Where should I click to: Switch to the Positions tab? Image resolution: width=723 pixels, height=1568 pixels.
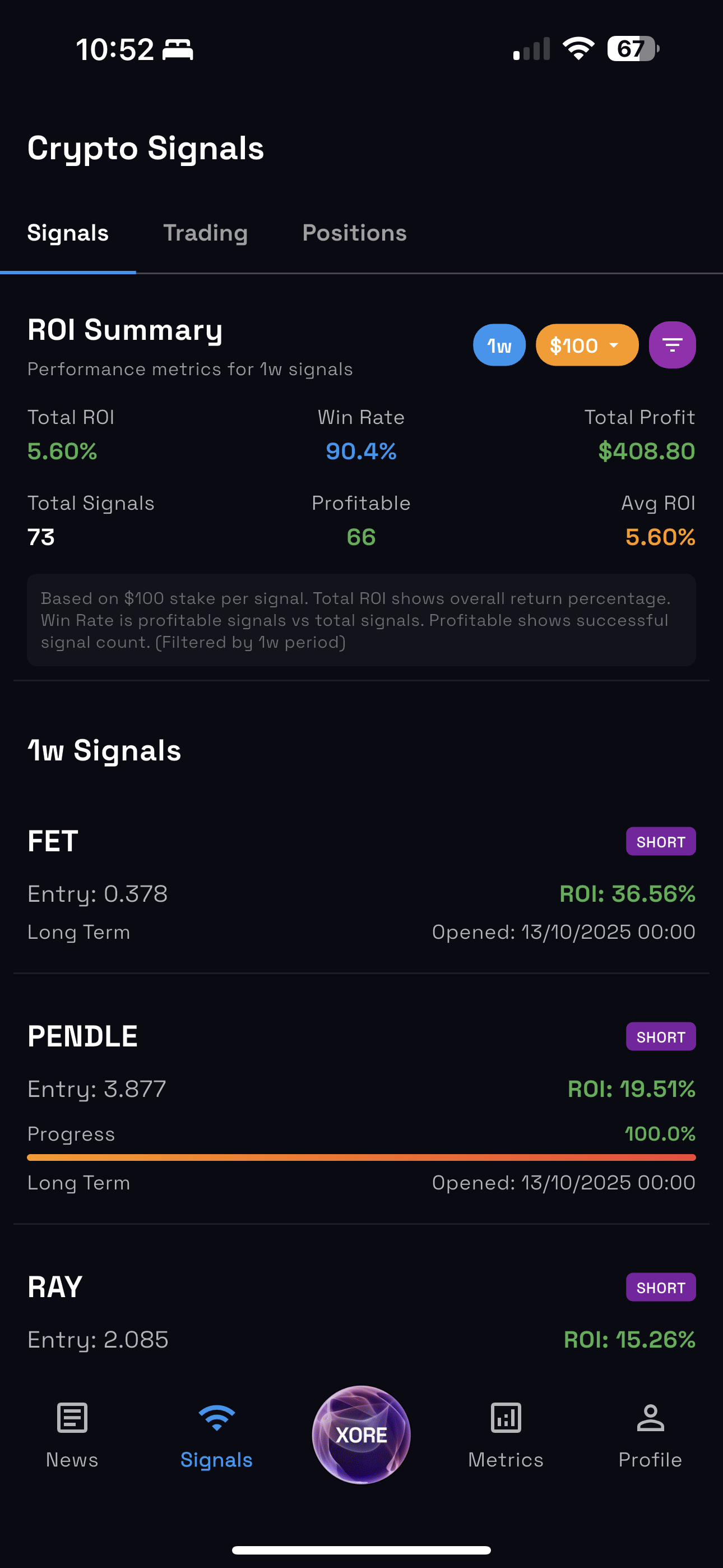tap(354, 233)
